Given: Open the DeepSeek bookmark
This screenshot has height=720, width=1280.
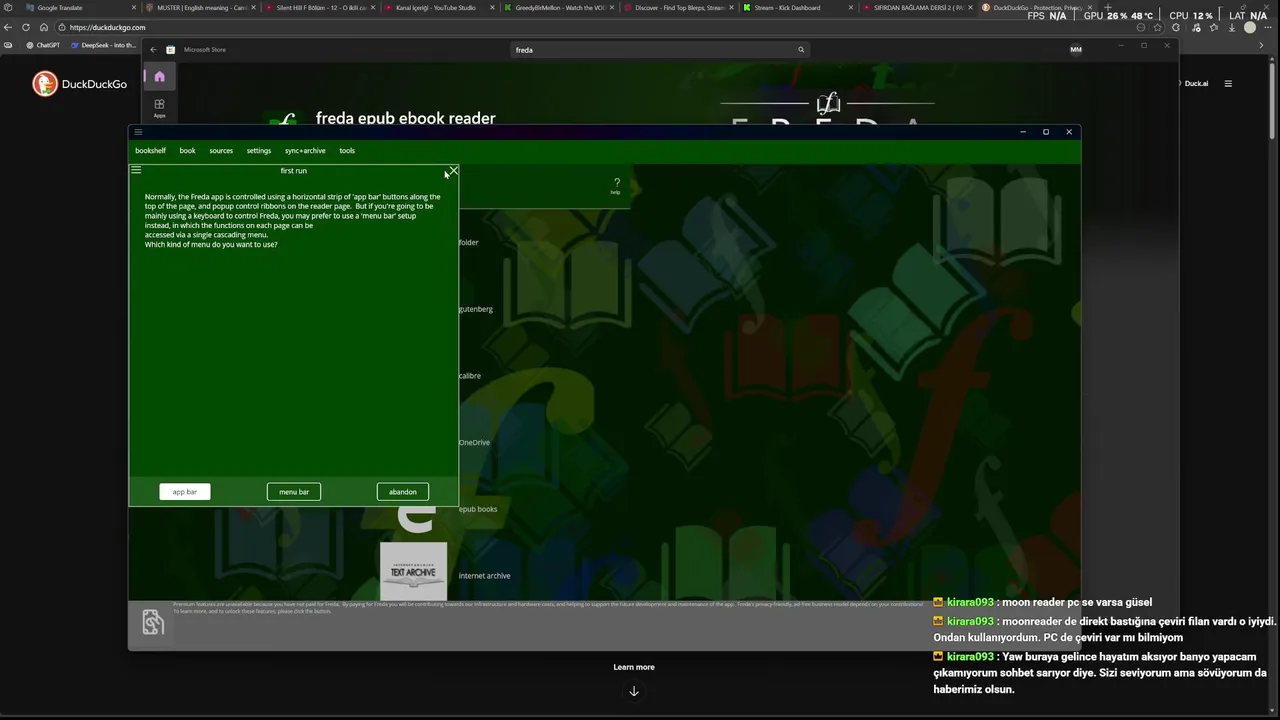Looking at the screenshot, I should click(103, 45).
